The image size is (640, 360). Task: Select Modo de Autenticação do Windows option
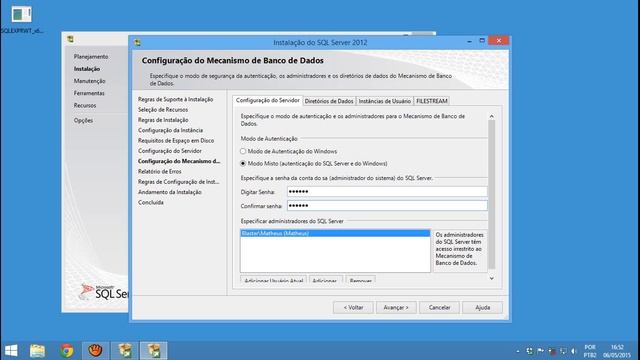[289, 151]
